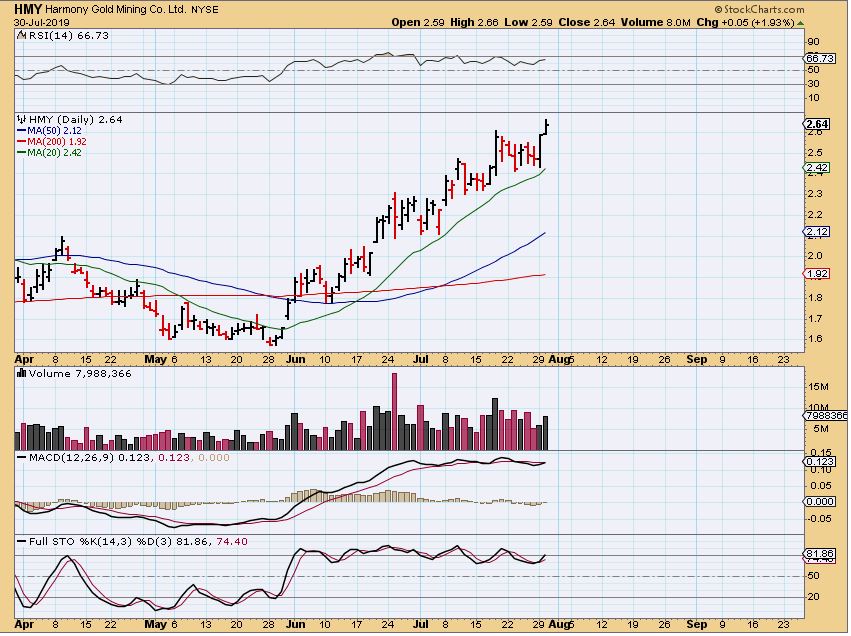Click the RSI(14) 66.73 panel label
The height and width of the screenshot is (636, 851).
68,35
